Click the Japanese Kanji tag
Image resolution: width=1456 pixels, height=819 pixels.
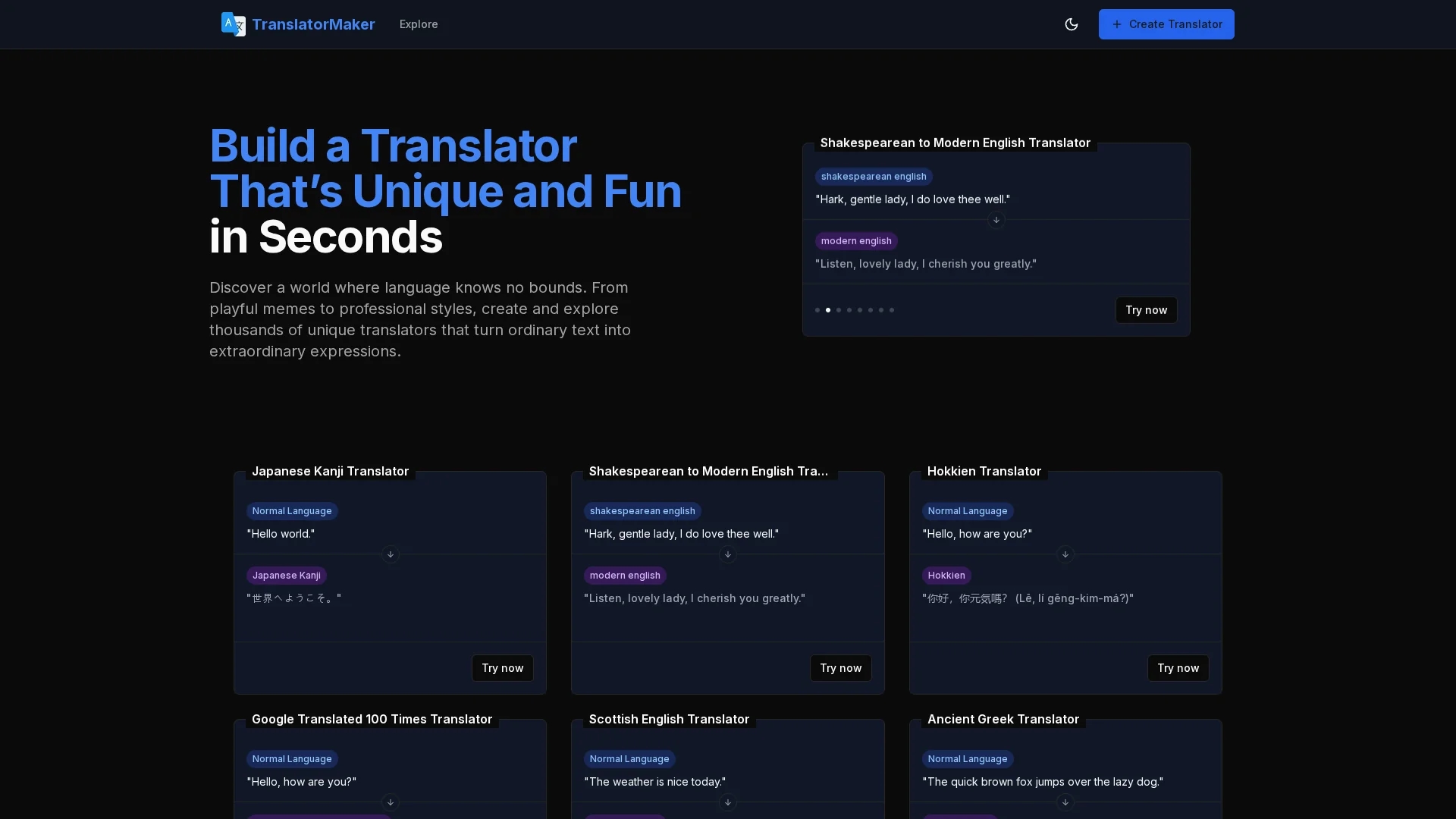(x=286, y=576)
